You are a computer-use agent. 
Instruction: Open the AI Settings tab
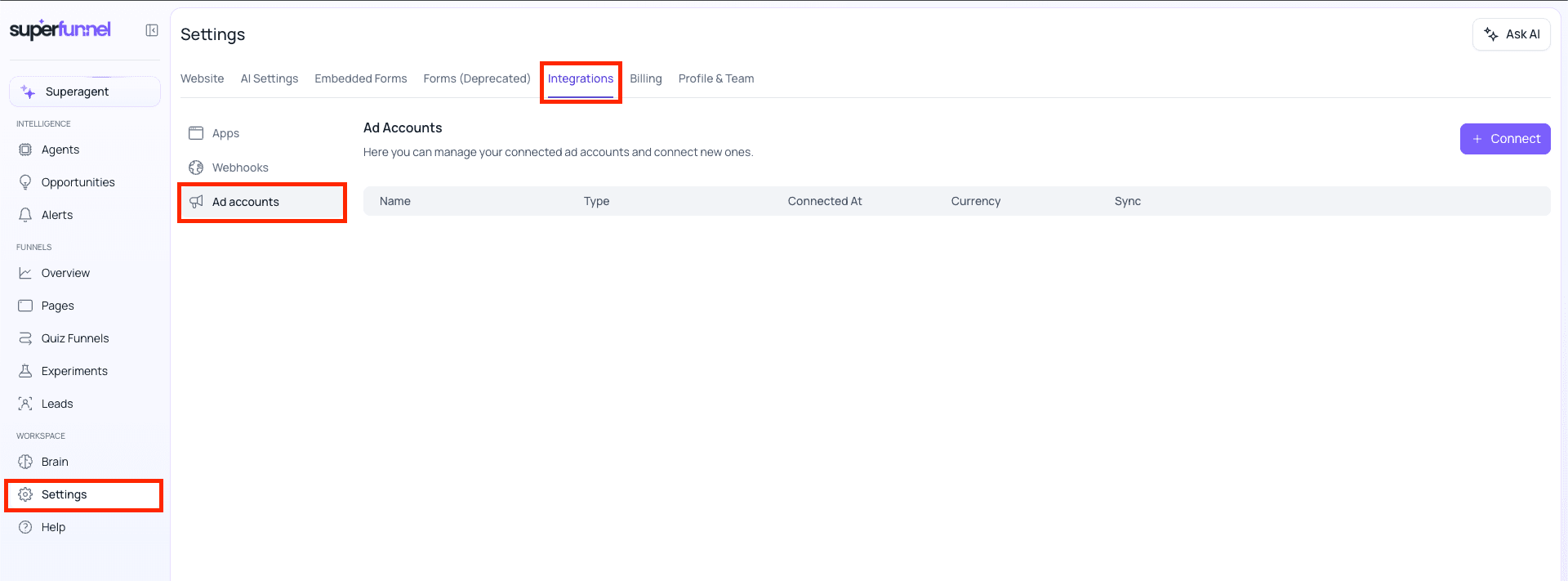tap(269, 78)
